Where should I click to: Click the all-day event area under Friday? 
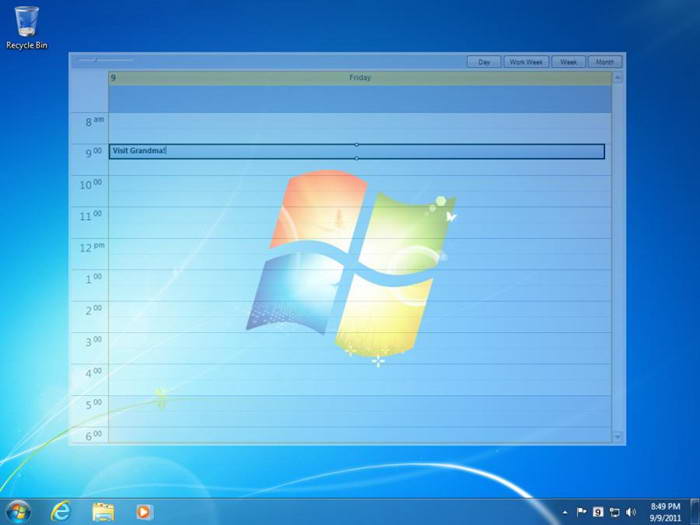[x=360, y=99]
